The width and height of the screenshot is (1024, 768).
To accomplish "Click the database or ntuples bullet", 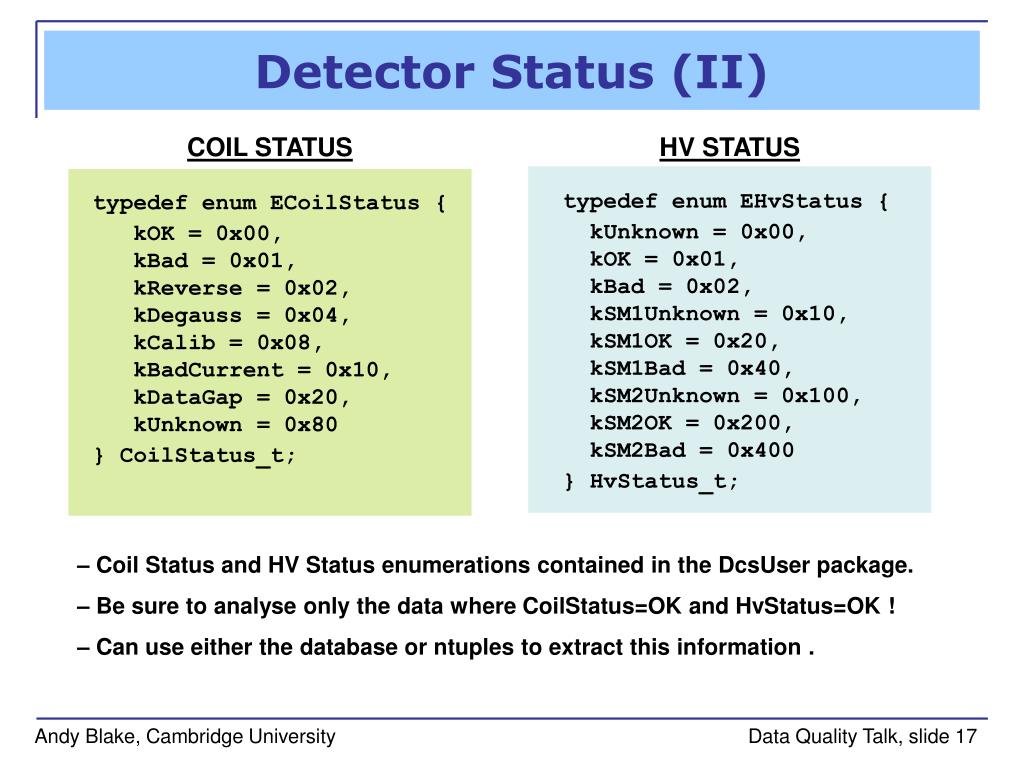I will tap(445, 647).
